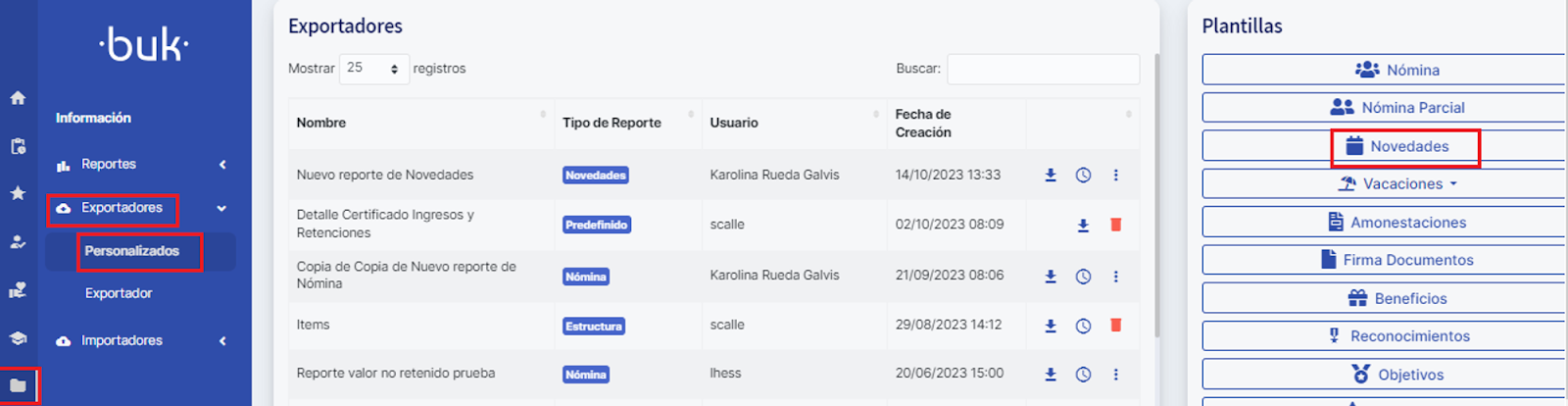Open three-dot menu for Reporte valor no retenido
This screenshot has width=1568, height=406.
tap(1115, 374)
